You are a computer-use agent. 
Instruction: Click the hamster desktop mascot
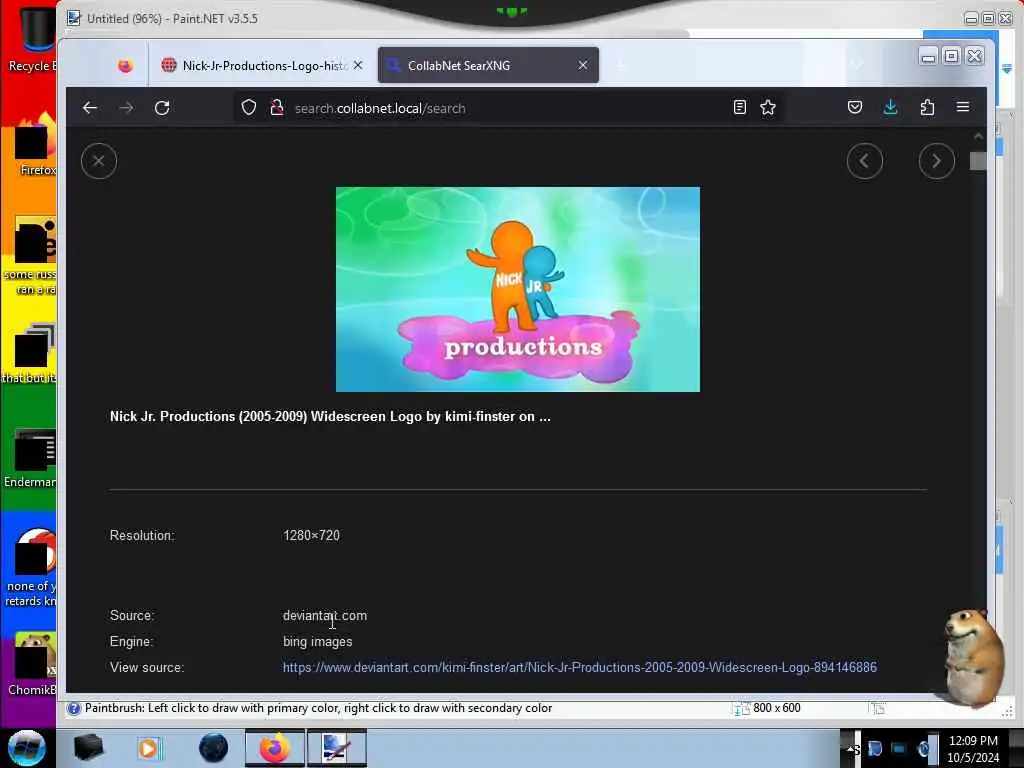point(974,657)
